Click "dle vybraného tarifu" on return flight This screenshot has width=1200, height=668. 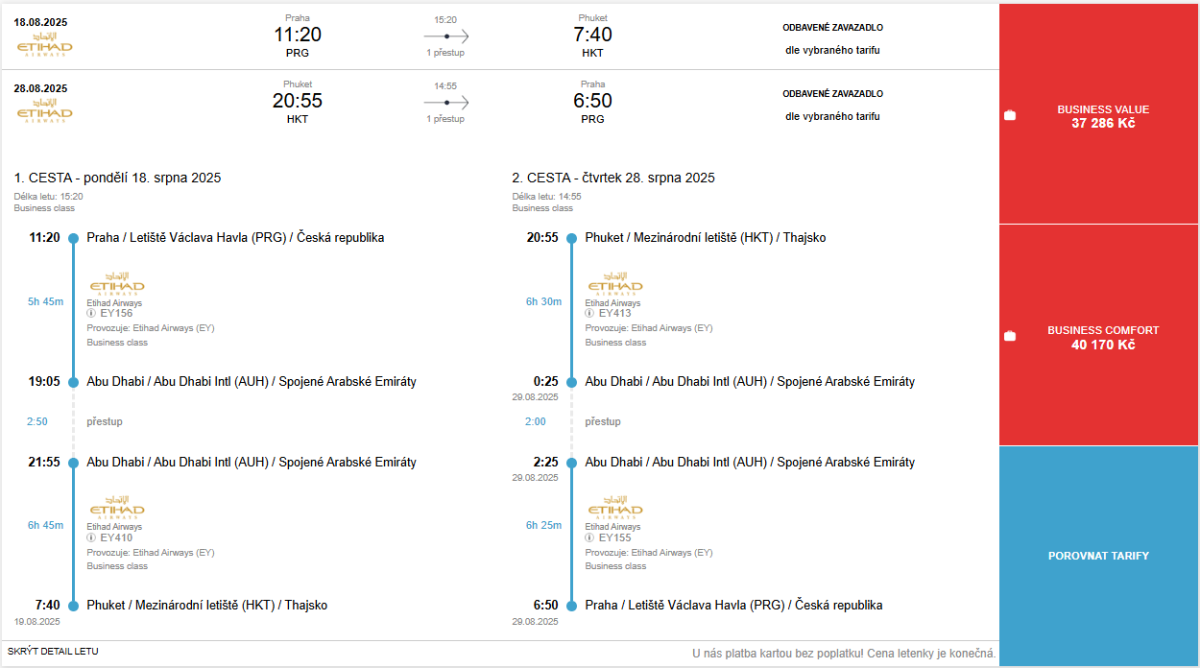click(x=832, y=116)
